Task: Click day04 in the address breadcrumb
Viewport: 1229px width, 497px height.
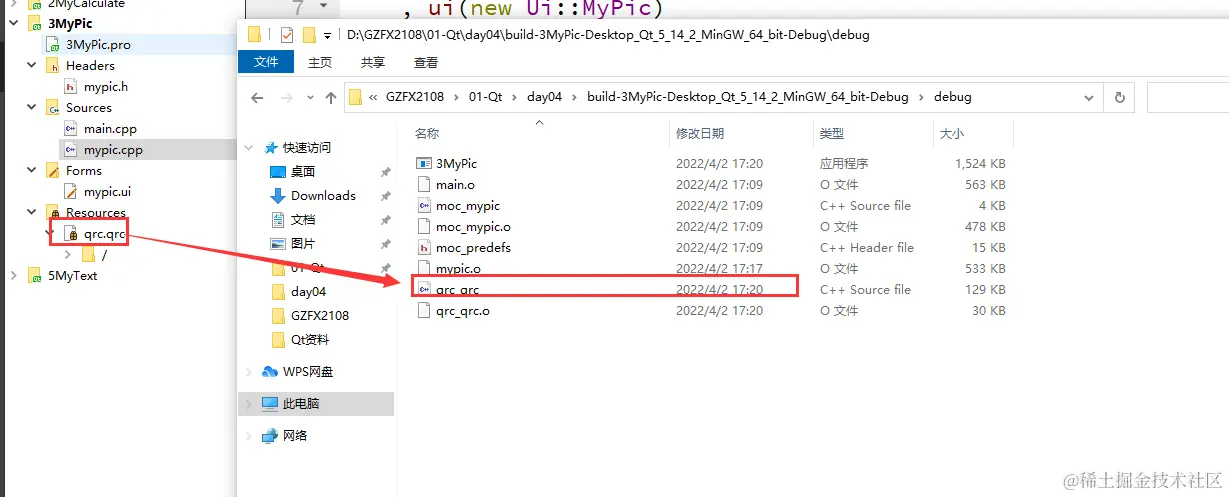Action: (x=545, y=98)
